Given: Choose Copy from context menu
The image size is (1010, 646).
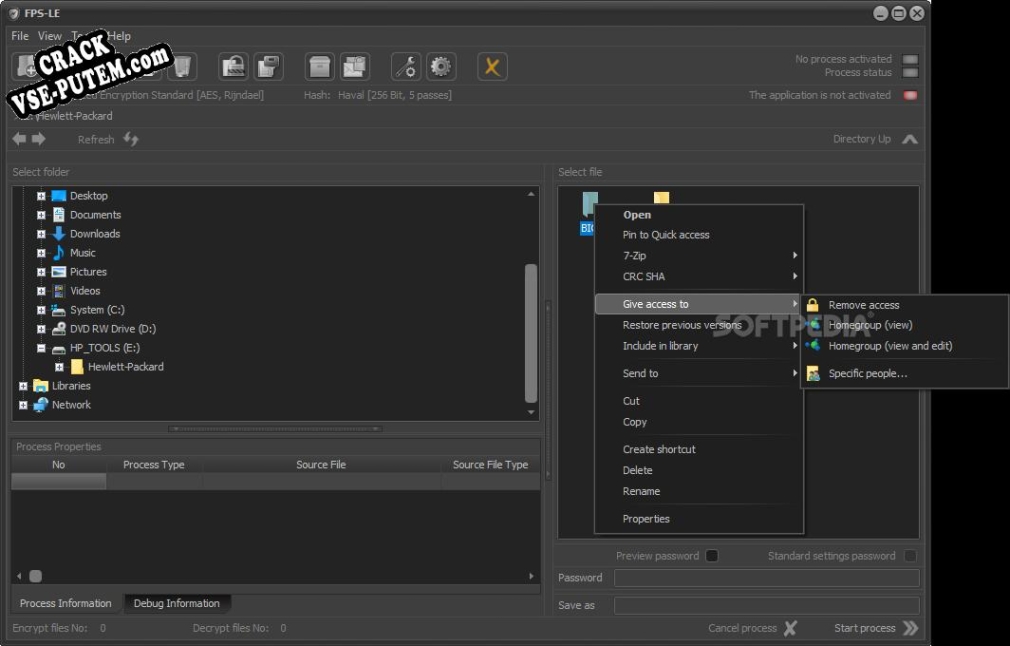Looking at the screenshot, I should pyautogui.click(x=699, y=422).
